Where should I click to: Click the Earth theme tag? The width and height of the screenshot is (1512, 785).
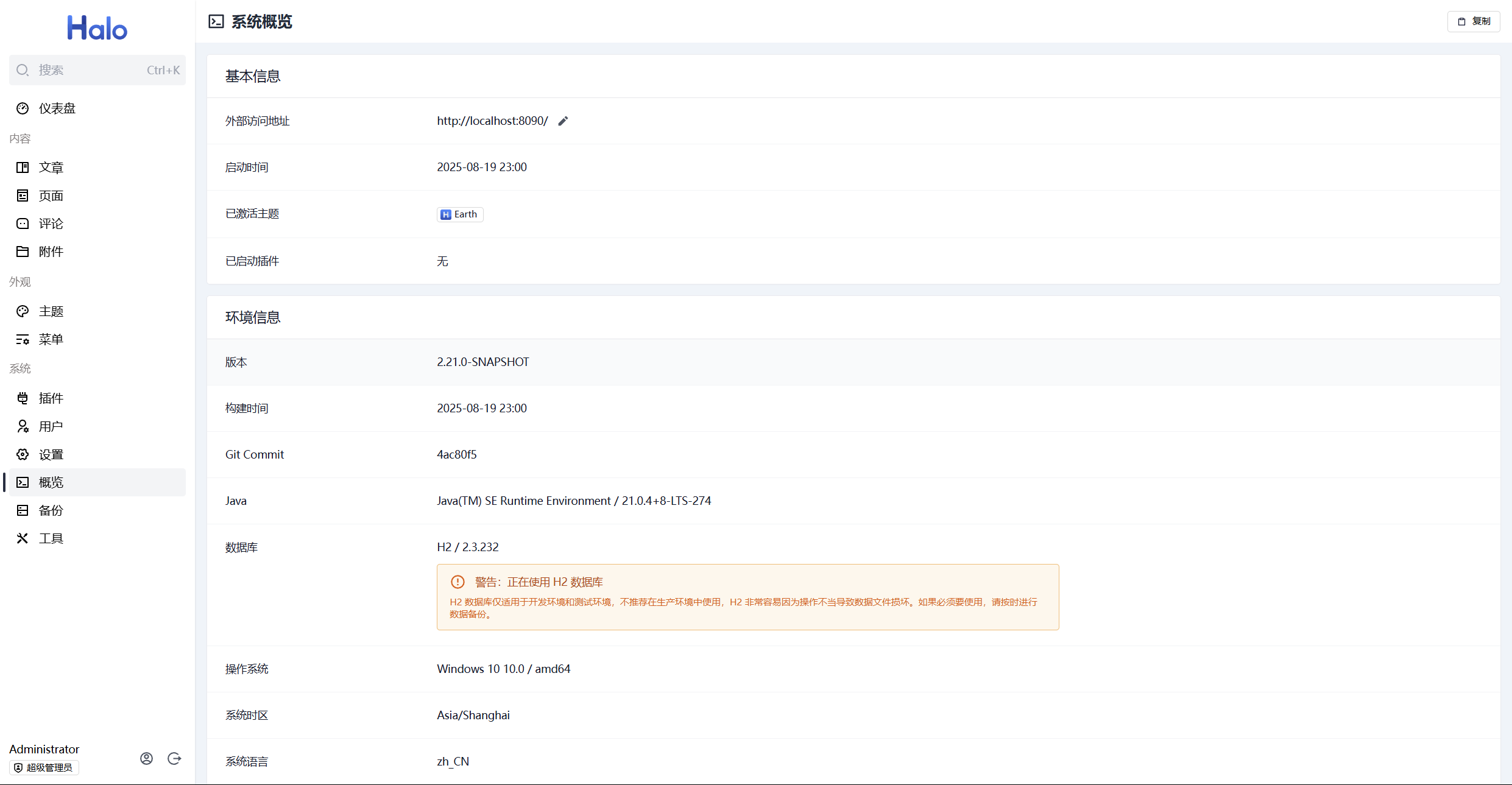[x=460, y=214]
